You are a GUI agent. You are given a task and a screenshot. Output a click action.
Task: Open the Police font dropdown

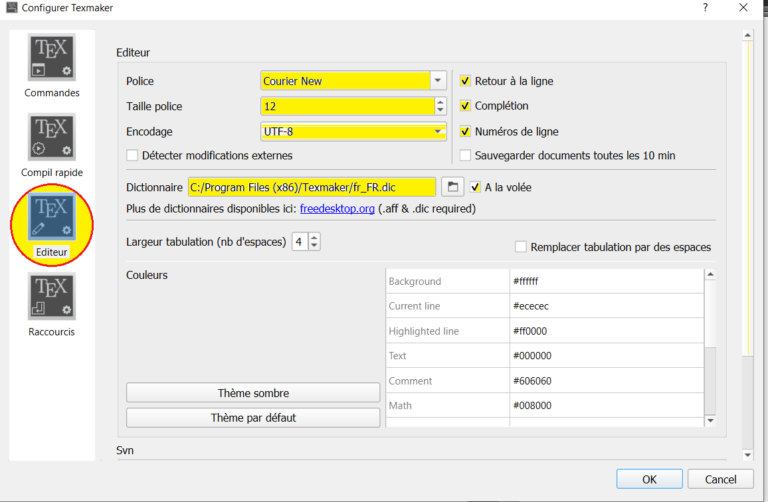click(438, 80)
